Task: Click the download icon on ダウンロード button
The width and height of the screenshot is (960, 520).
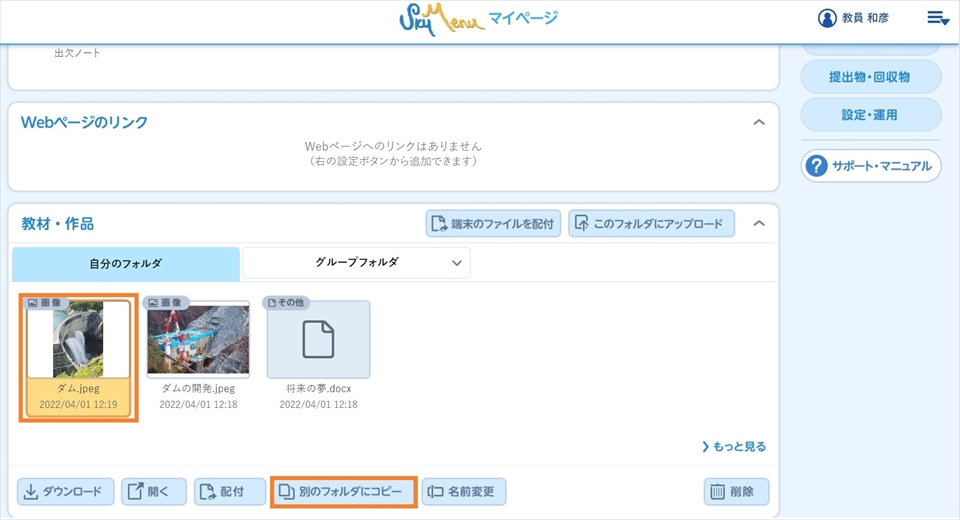Action: click(30, 491)
